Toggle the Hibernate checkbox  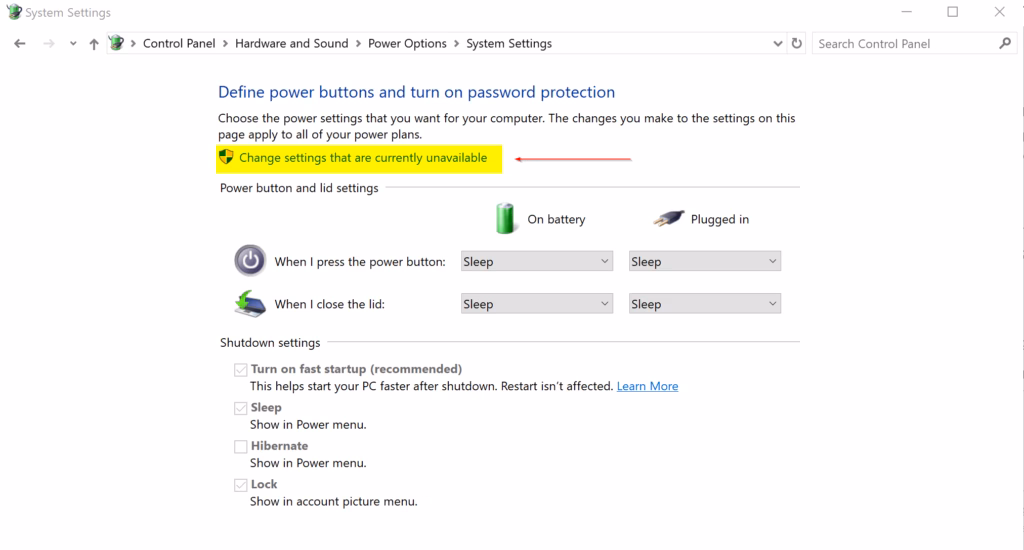pyautogui.click(x=240, y=447)
